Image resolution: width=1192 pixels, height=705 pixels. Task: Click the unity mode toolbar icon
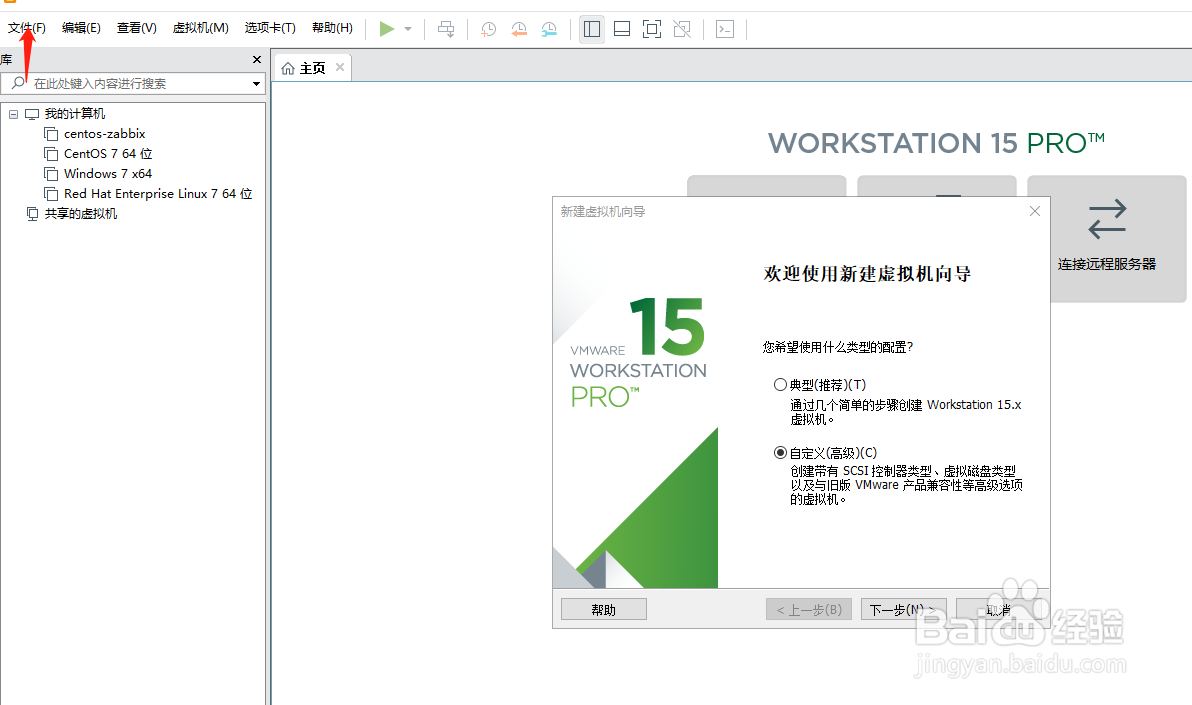(682, 29)
